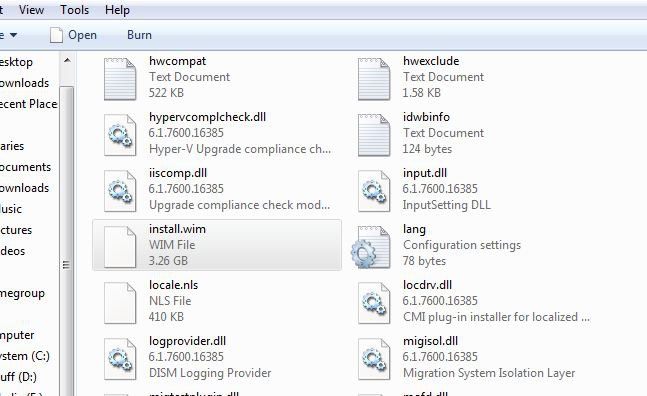Open Homegroup in the navigation pane
Viewport: 647px width, 396px height.
point(22,294)
